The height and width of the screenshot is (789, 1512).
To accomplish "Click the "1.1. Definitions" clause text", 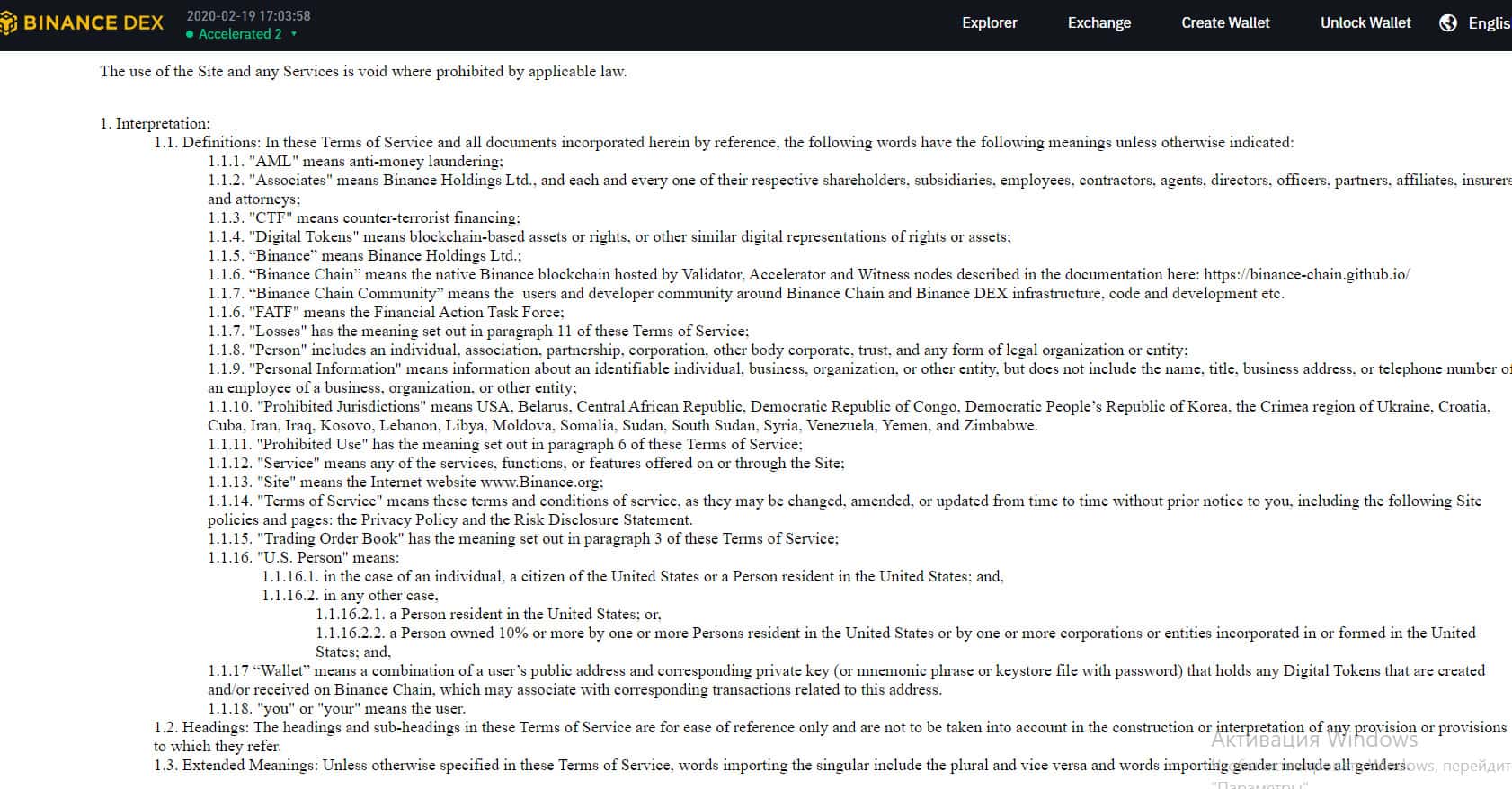I will click(x=724, y=143).
